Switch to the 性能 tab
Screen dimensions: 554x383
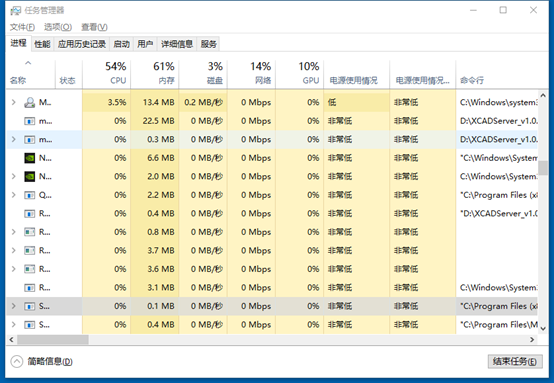click(42, 44)
